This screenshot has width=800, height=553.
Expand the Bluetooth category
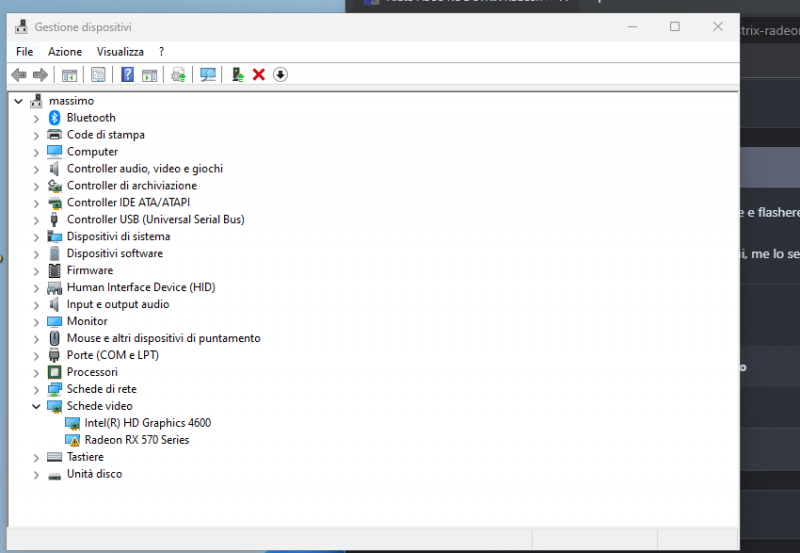point(36,118)
